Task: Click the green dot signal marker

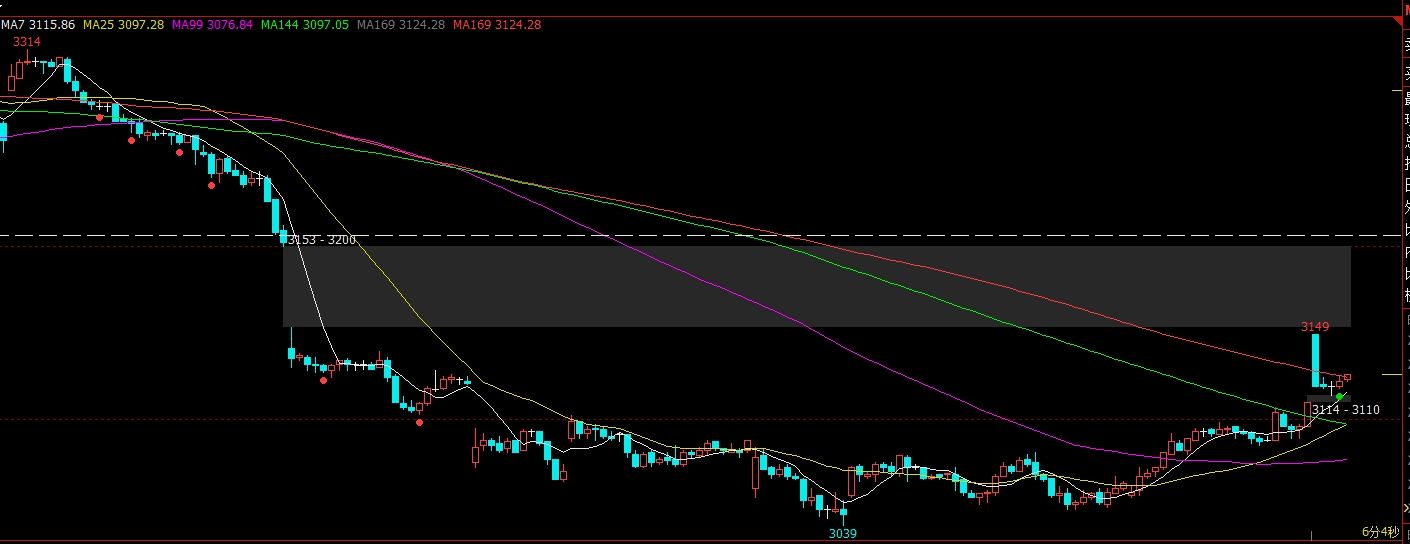Action: (x=1340, y=397)
